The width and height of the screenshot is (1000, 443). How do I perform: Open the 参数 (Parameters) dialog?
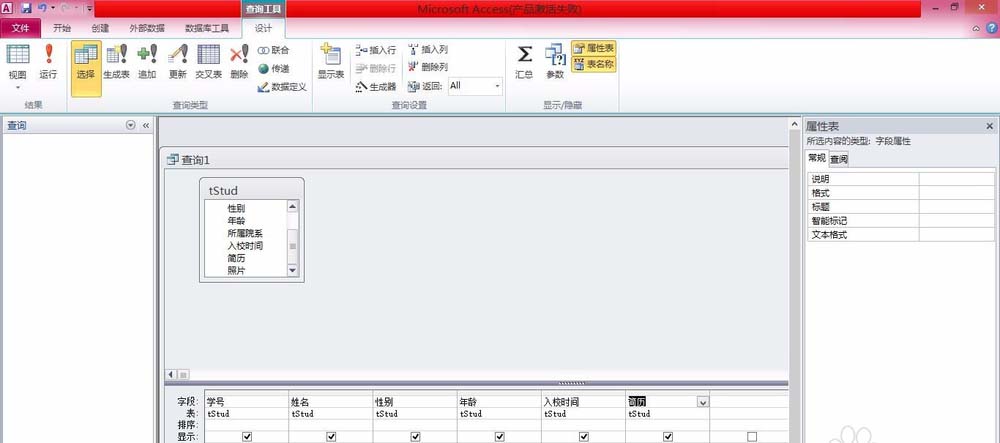pos(555,62)
